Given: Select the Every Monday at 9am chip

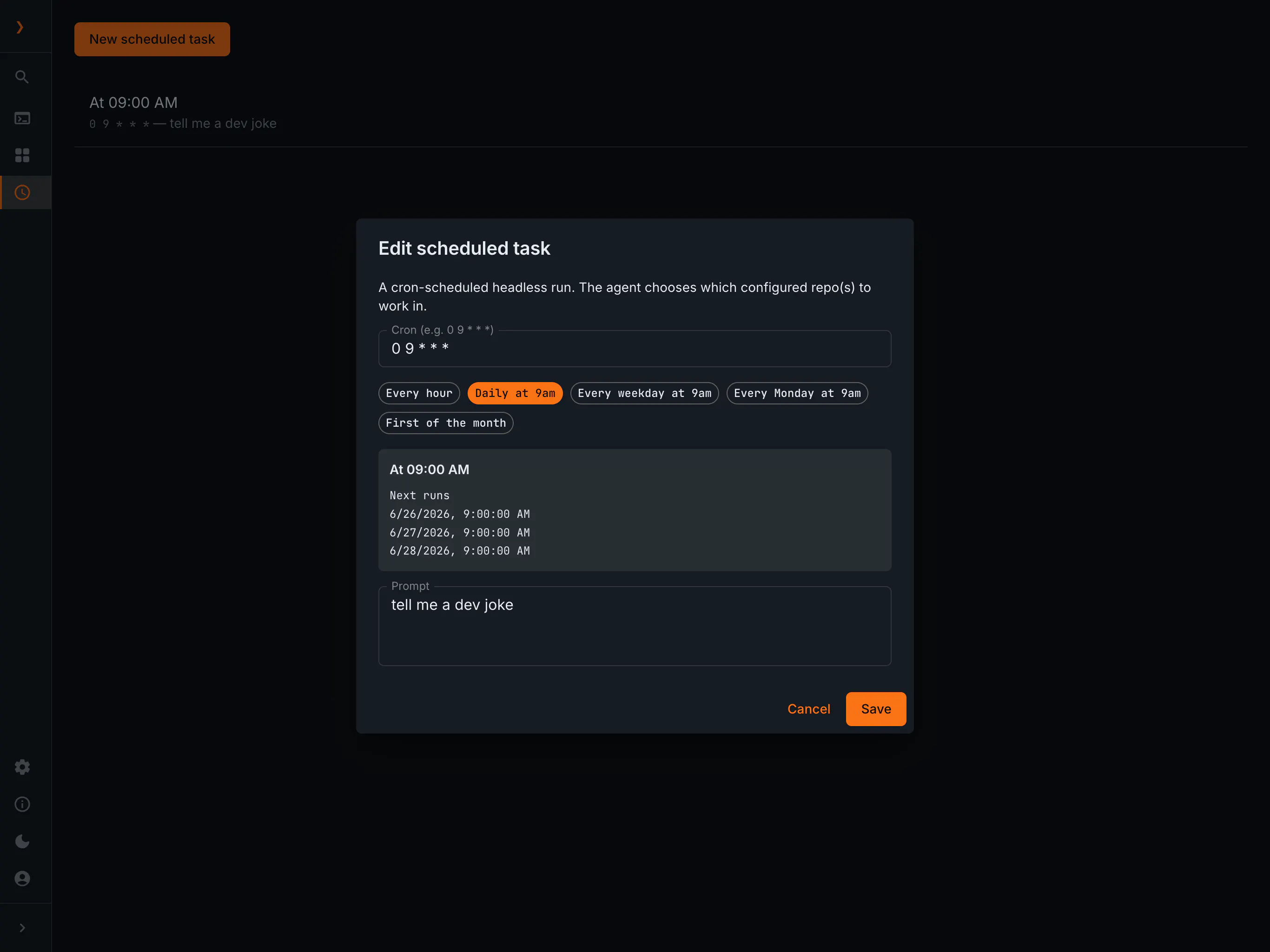Looking at the screenshot, I should pos(797,393).
